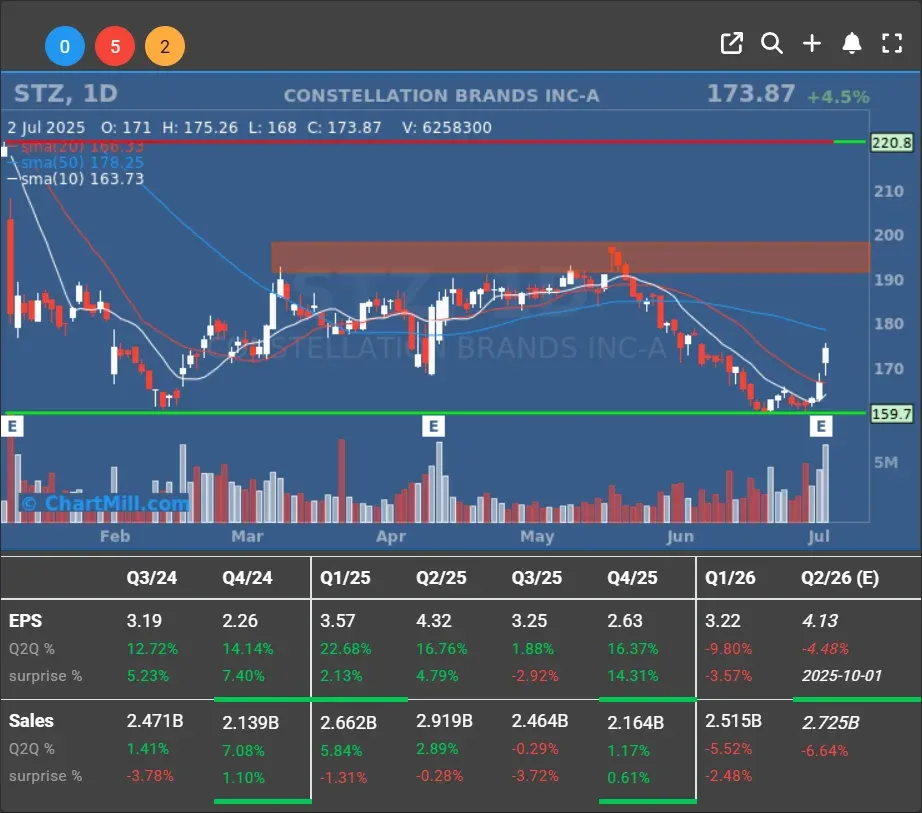Click estimated Sales 2.725B
The image size is (922, 813).
830,722
